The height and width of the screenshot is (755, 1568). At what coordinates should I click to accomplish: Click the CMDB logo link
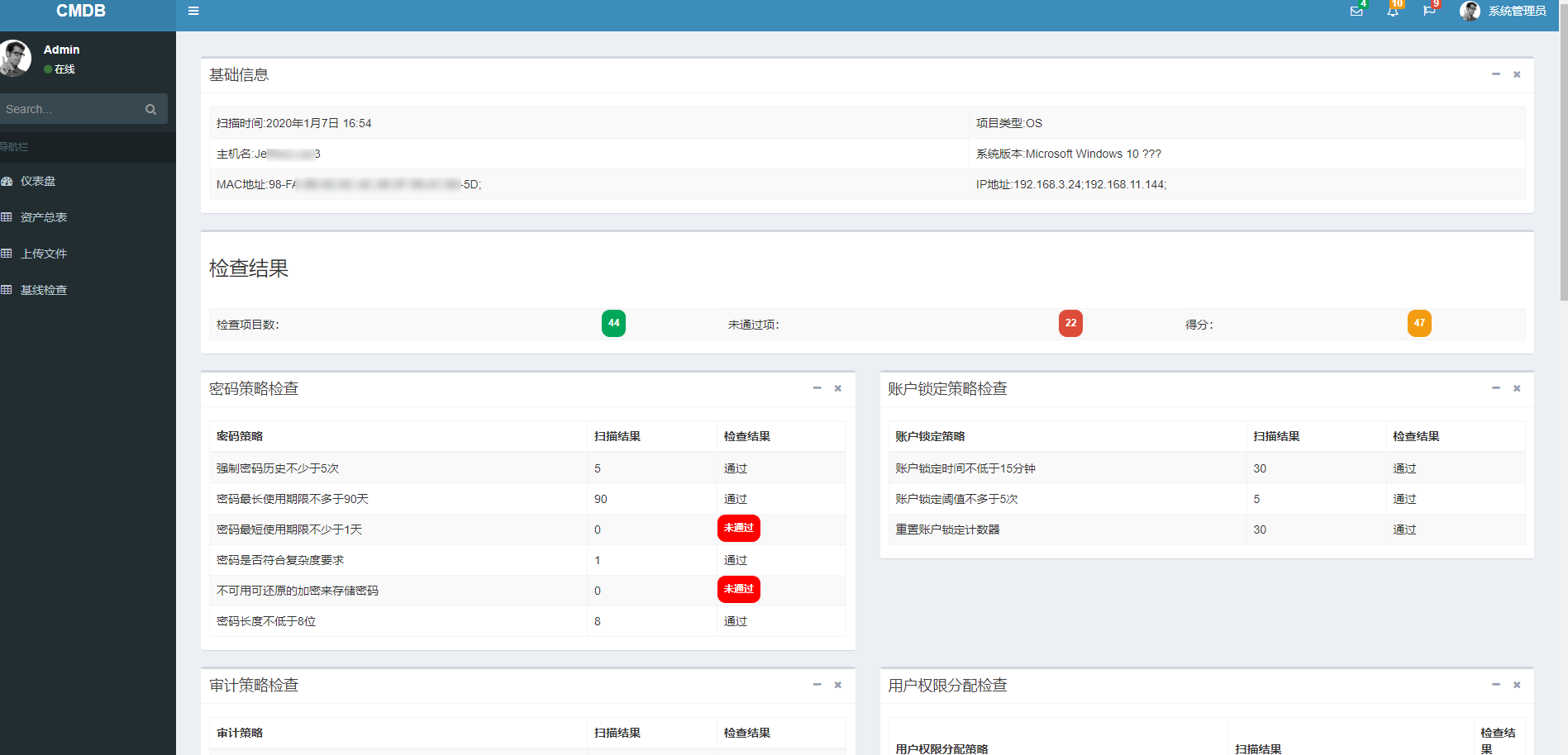click(x=81, y=11)
